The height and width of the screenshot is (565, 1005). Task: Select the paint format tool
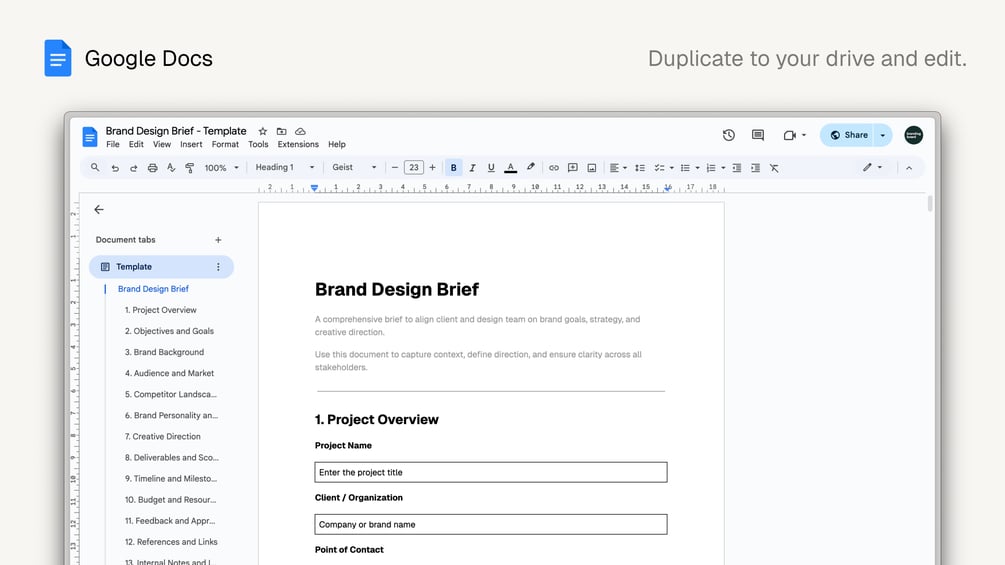click(x=190, y=168)
